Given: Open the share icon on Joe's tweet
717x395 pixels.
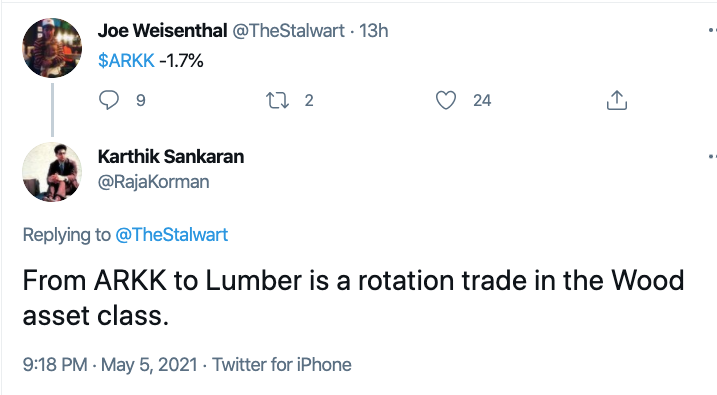Looking at the screenshot, I should click(616, 100).
